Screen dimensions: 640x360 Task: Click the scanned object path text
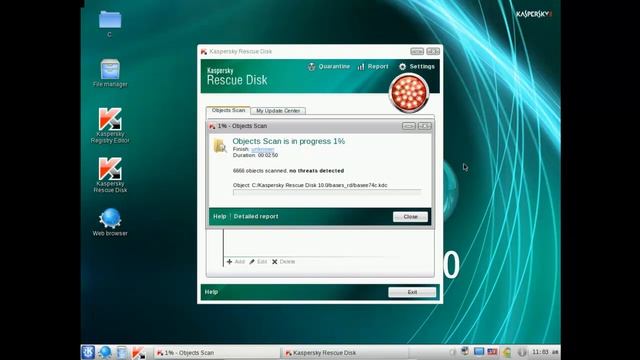(x=310, y=185)
